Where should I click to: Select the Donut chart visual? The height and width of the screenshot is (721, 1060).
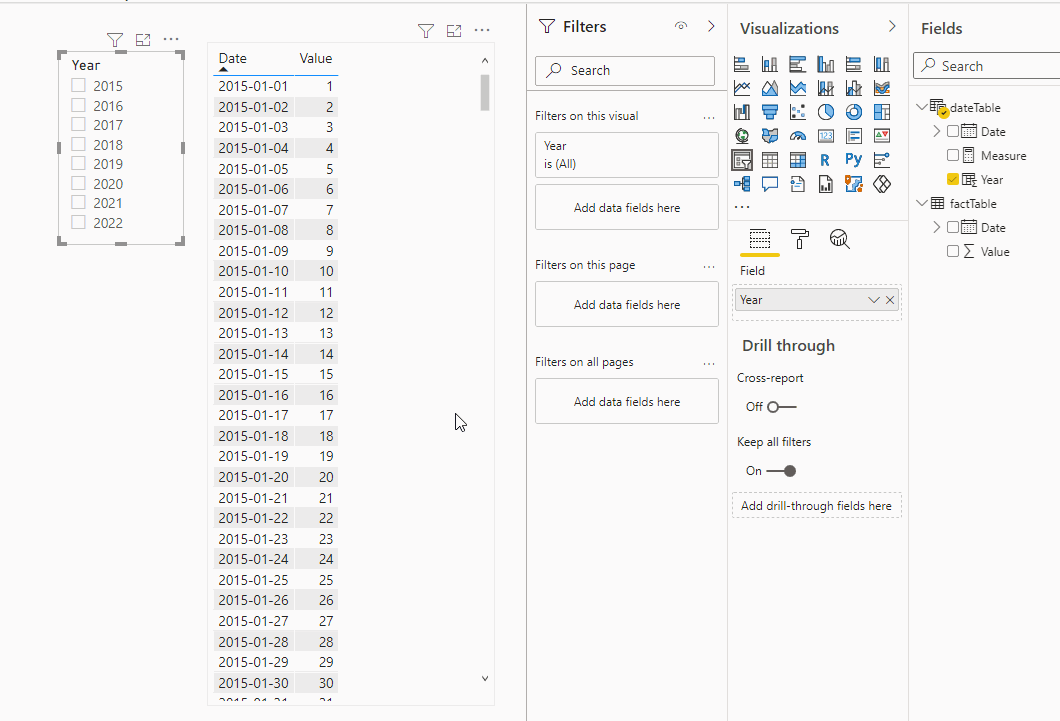854,112
